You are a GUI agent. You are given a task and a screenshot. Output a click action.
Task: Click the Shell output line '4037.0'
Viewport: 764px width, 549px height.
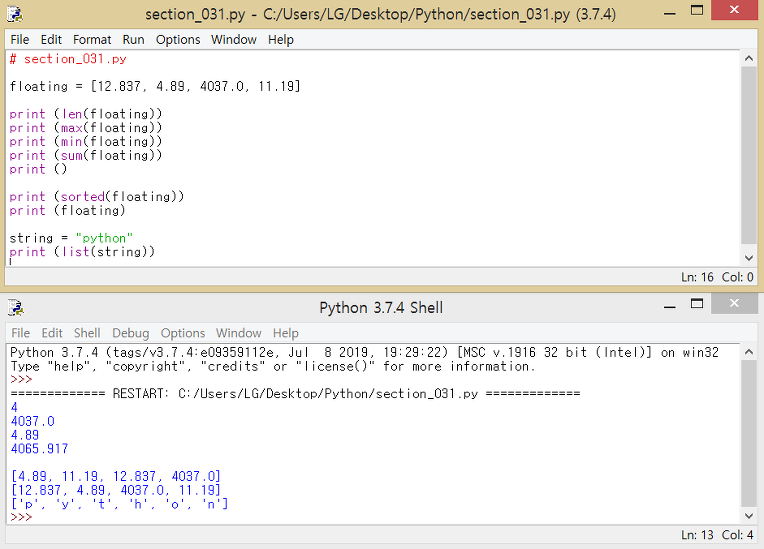coord(33,421)
